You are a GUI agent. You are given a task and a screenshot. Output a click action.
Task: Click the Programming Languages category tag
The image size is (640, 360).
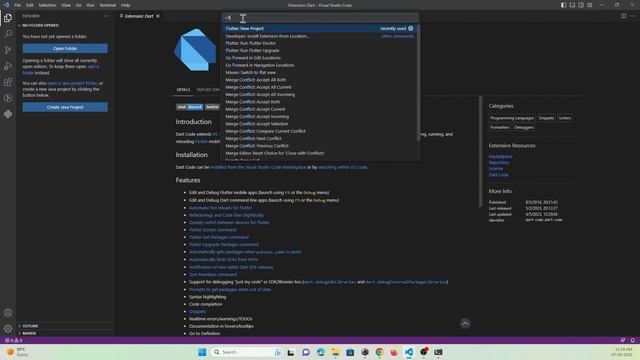tap(512, 118)
